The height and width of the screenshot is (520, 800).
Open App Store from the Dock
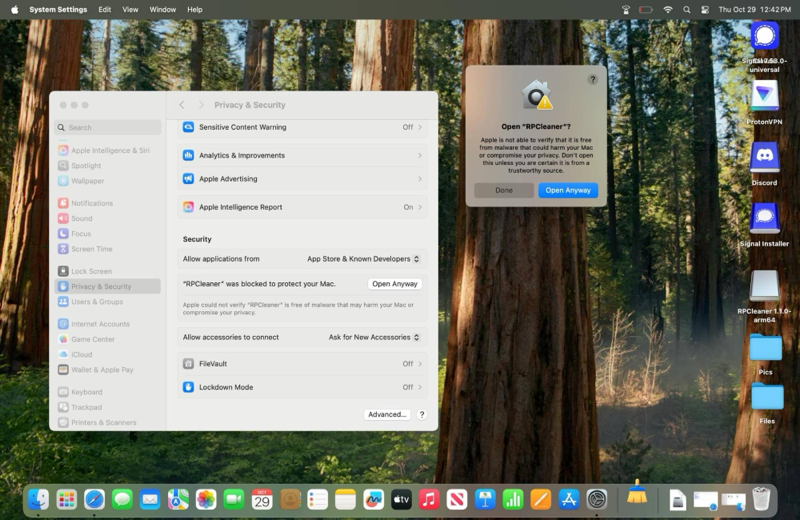568,500
